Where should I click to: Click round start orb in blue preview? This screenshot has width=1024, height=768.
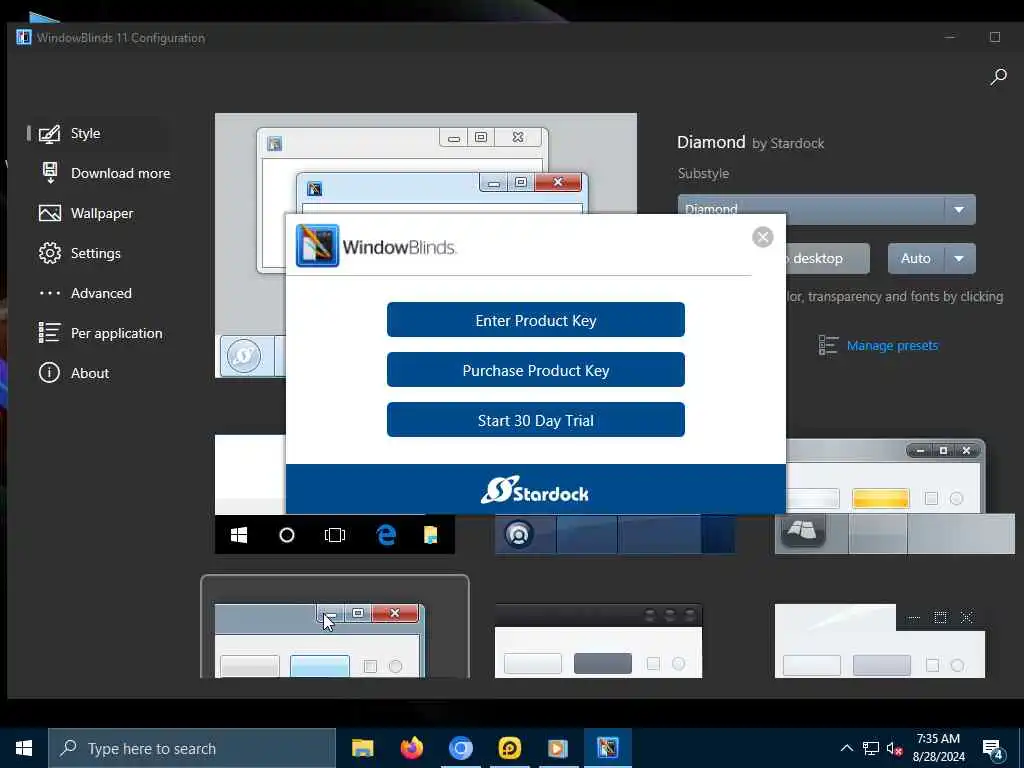519,534
